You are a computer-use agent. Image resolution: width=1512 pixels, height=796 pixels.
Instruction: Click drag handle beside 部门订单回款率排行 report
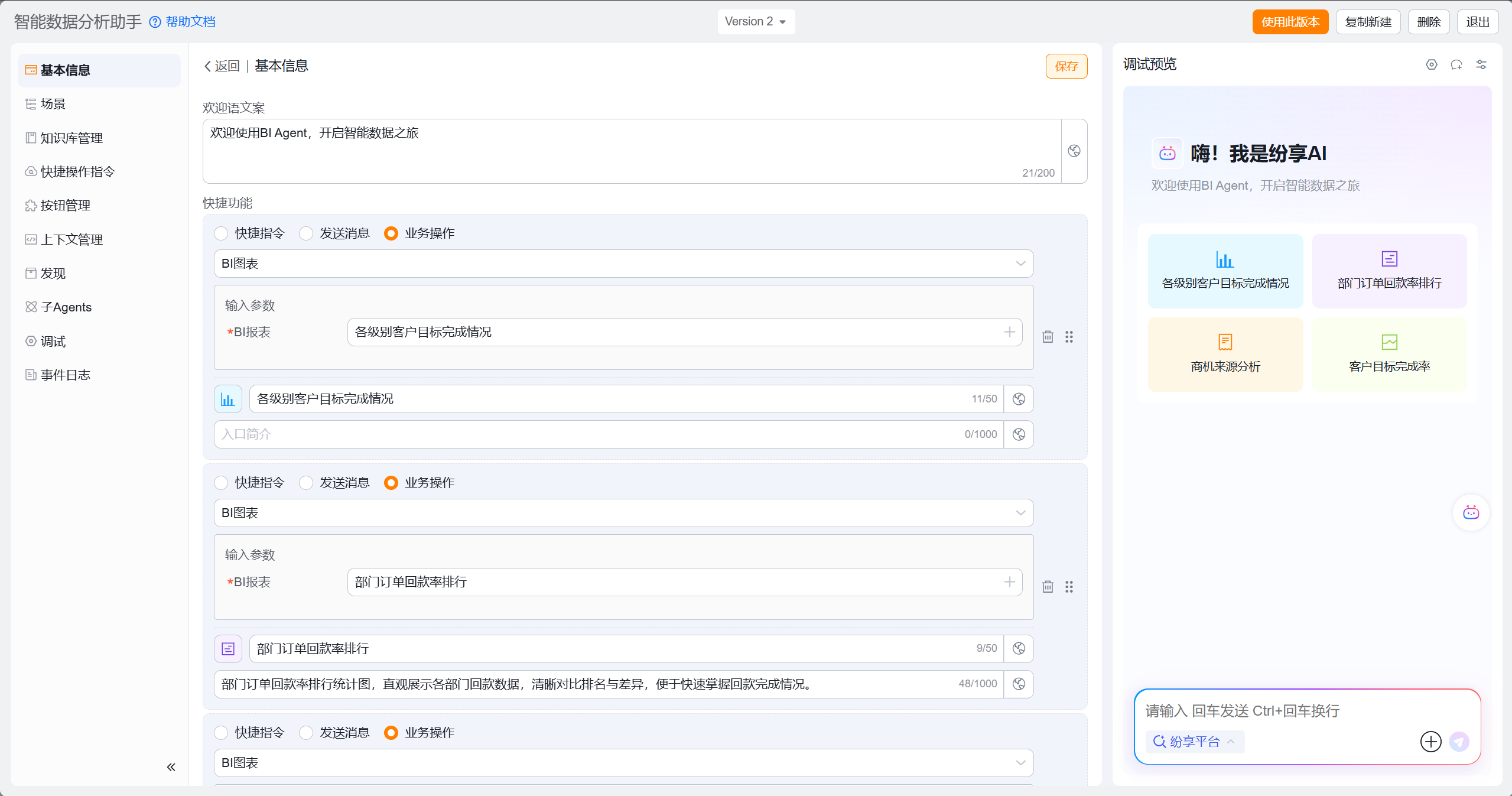(x=1069, y=587)
